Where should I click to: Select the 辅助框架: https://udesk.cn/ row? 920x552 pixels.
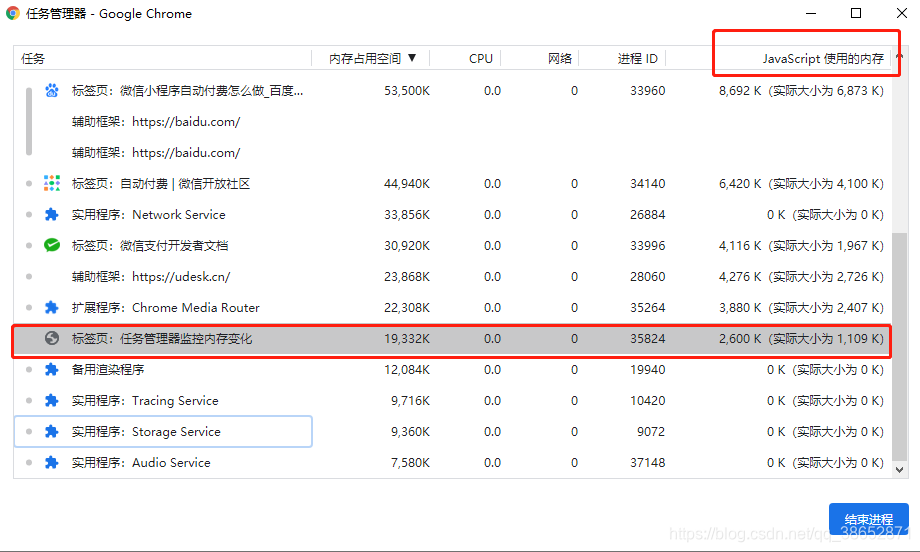pyautogui.click(x=452, y=276)
